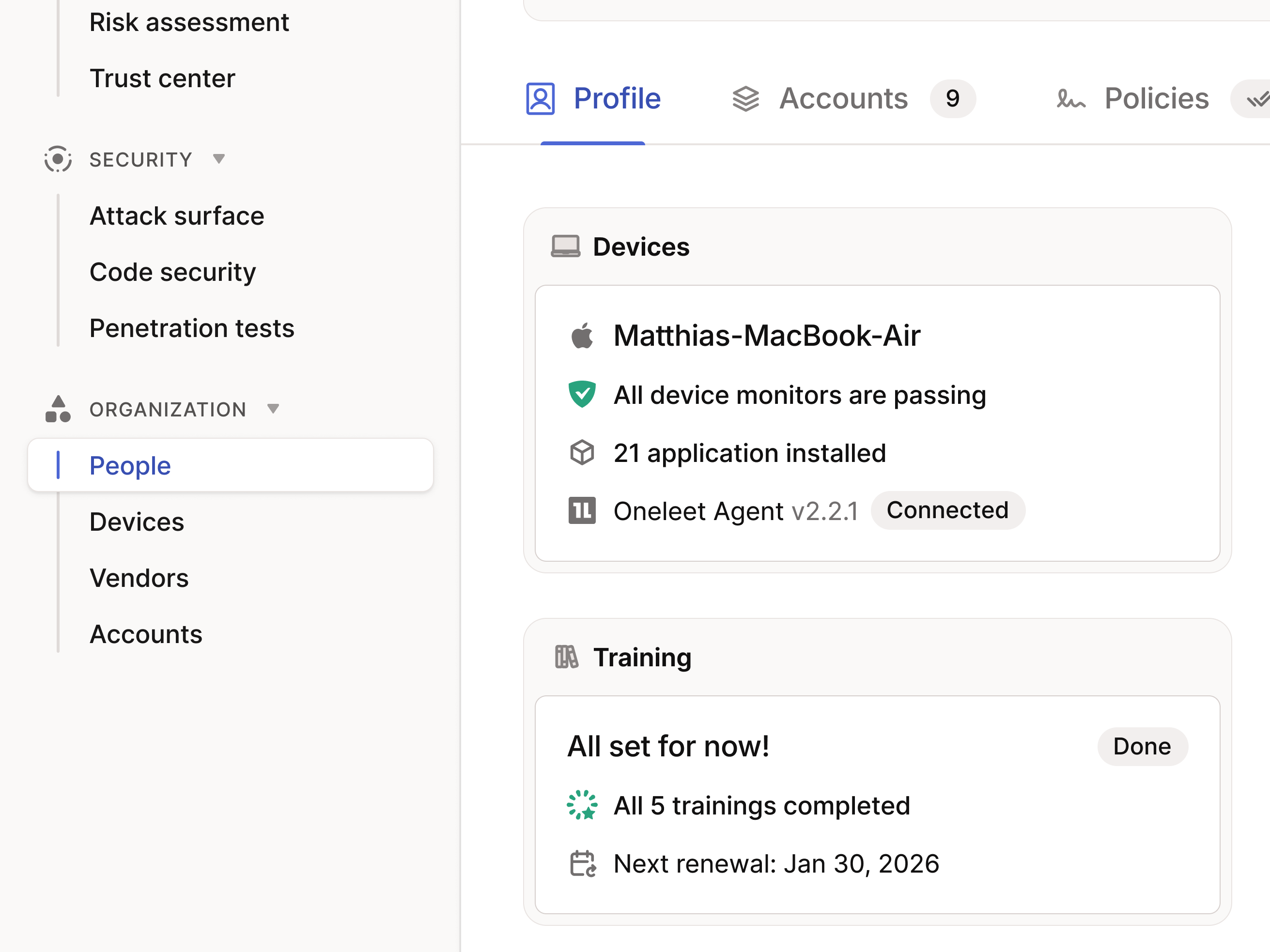Image resolution: width=1270 pixels, height=952 pixels.
Task: Click "21 application installed" text
Action: click(750, 453)
